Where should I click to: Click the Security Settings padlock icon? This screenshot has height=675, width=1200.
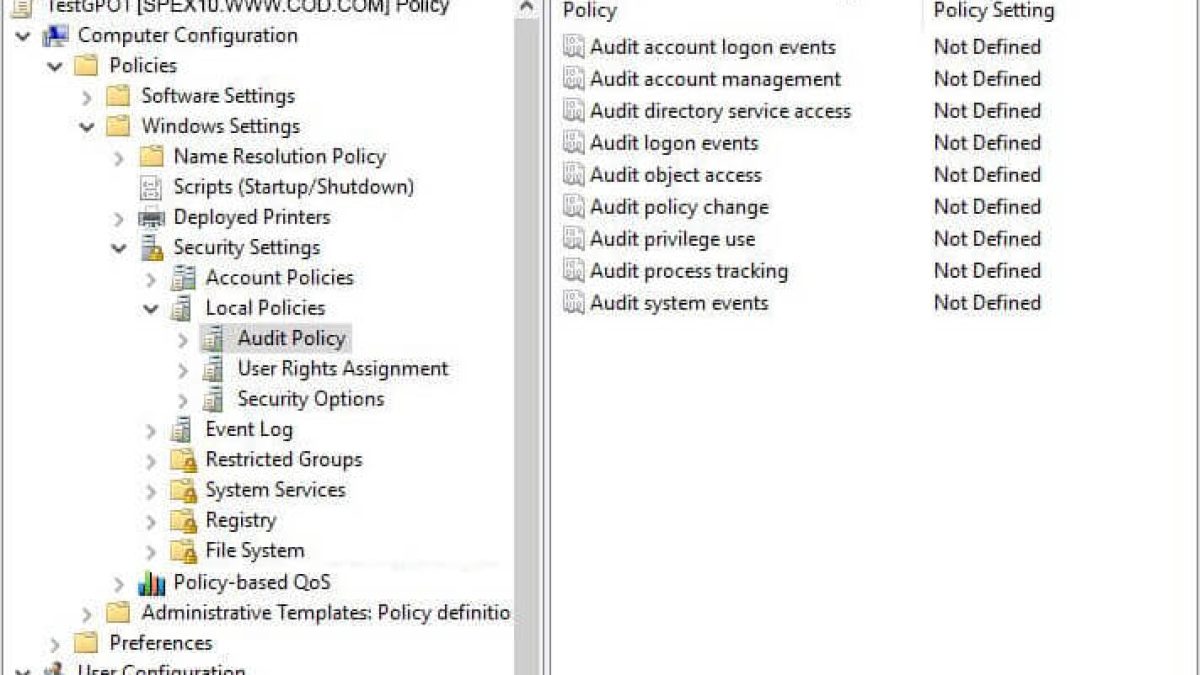pos(151,248)
